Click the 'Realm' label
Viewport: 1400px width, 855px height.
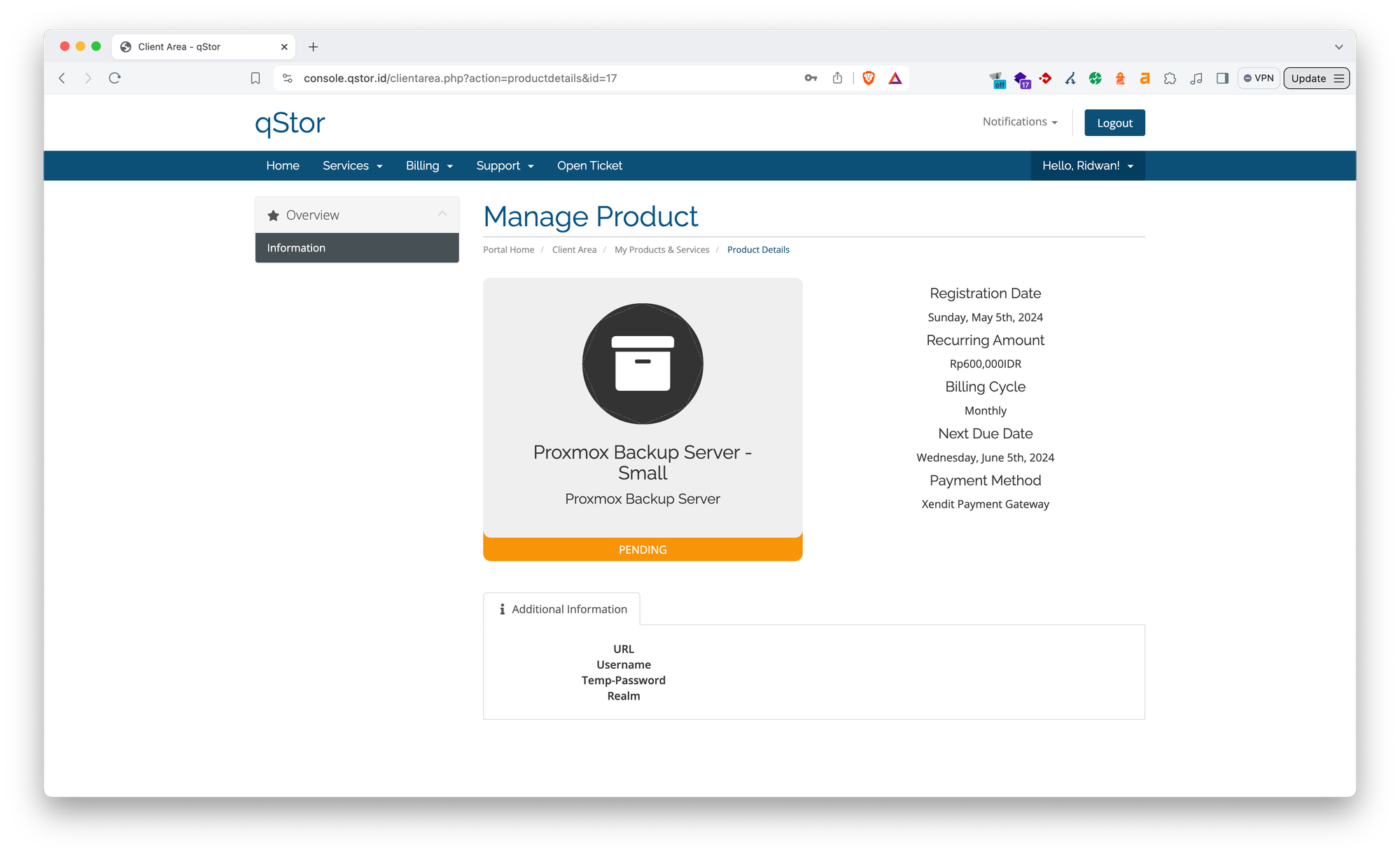[624, 696]
